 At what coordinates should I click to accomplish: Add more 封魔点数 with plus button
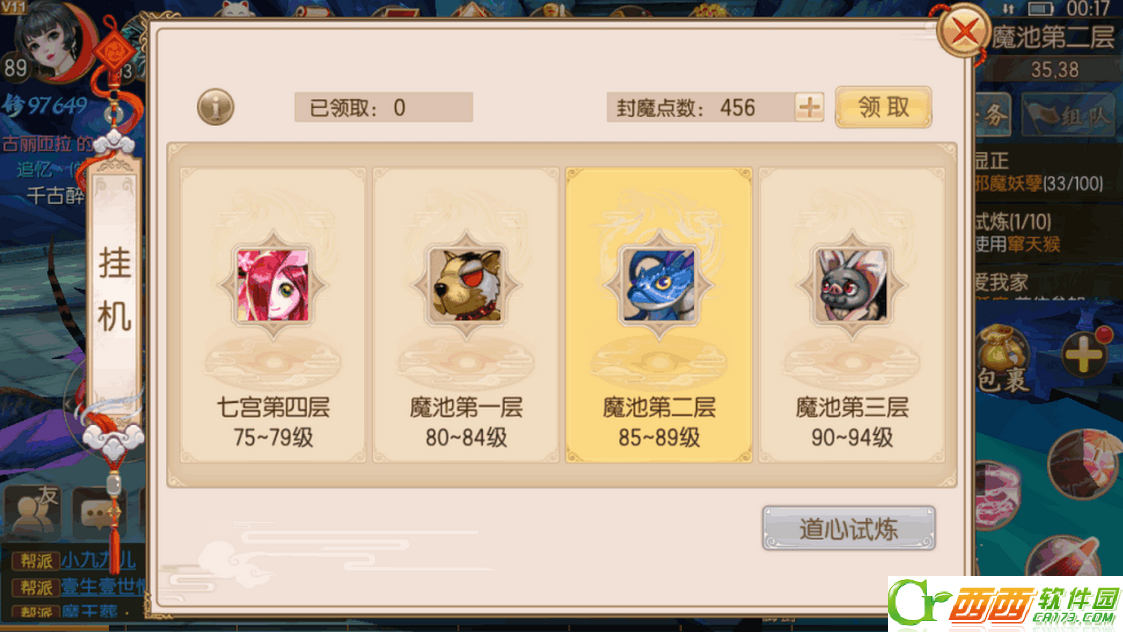point(809,107)
